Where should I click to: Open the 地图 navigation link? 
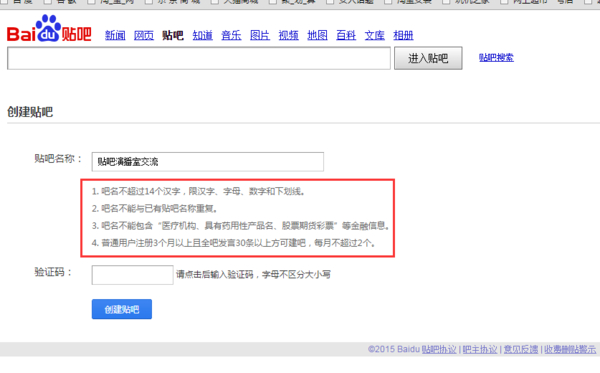pyautogui.click(x=317, y=36)
